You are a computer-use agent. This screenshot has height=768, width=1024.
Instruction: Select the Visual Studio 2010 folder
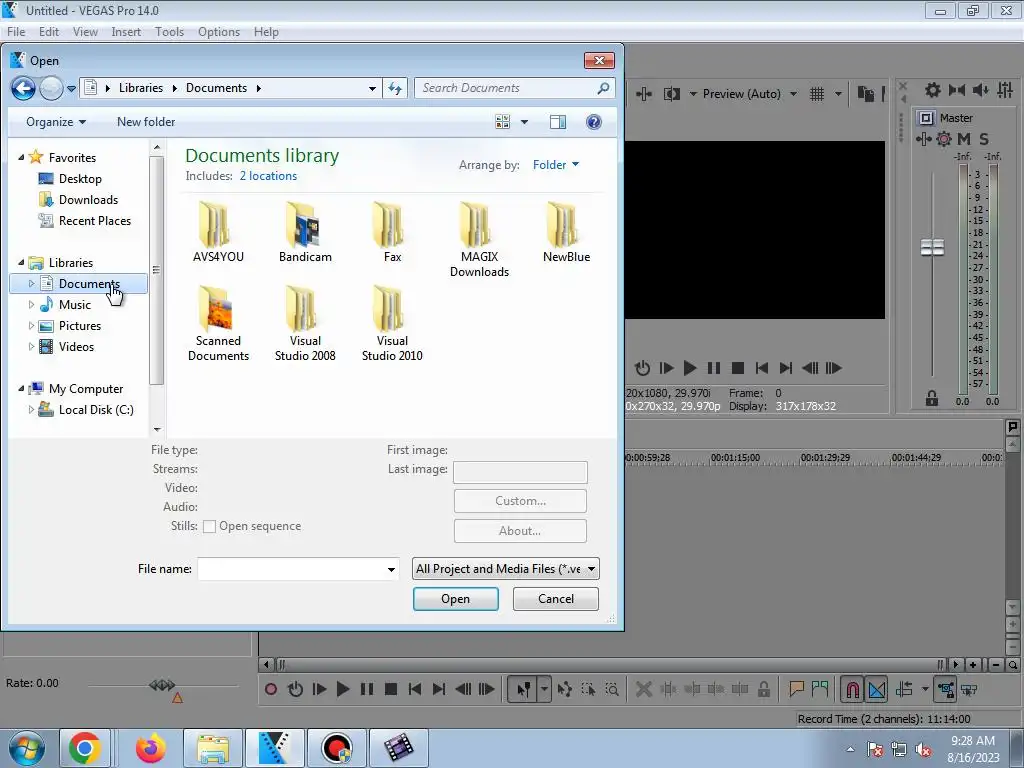point(392,323)
